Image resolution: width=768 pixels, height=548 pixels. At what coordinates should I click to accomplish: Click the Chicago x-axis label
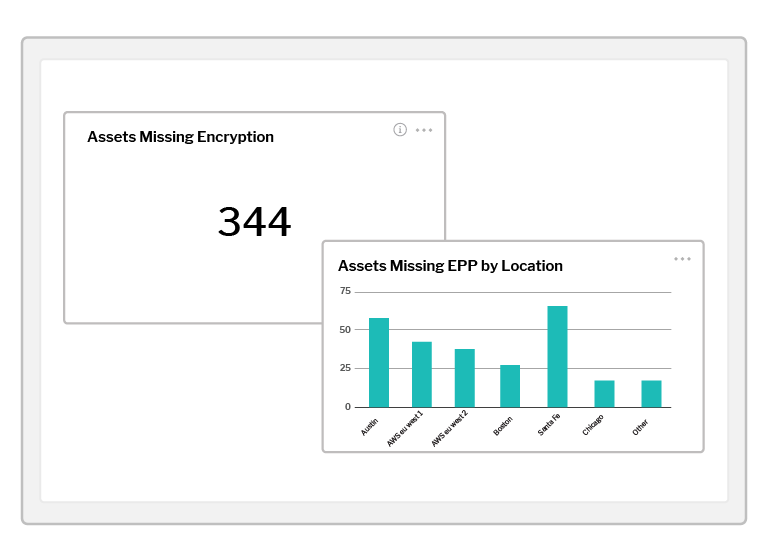[593, 426]
